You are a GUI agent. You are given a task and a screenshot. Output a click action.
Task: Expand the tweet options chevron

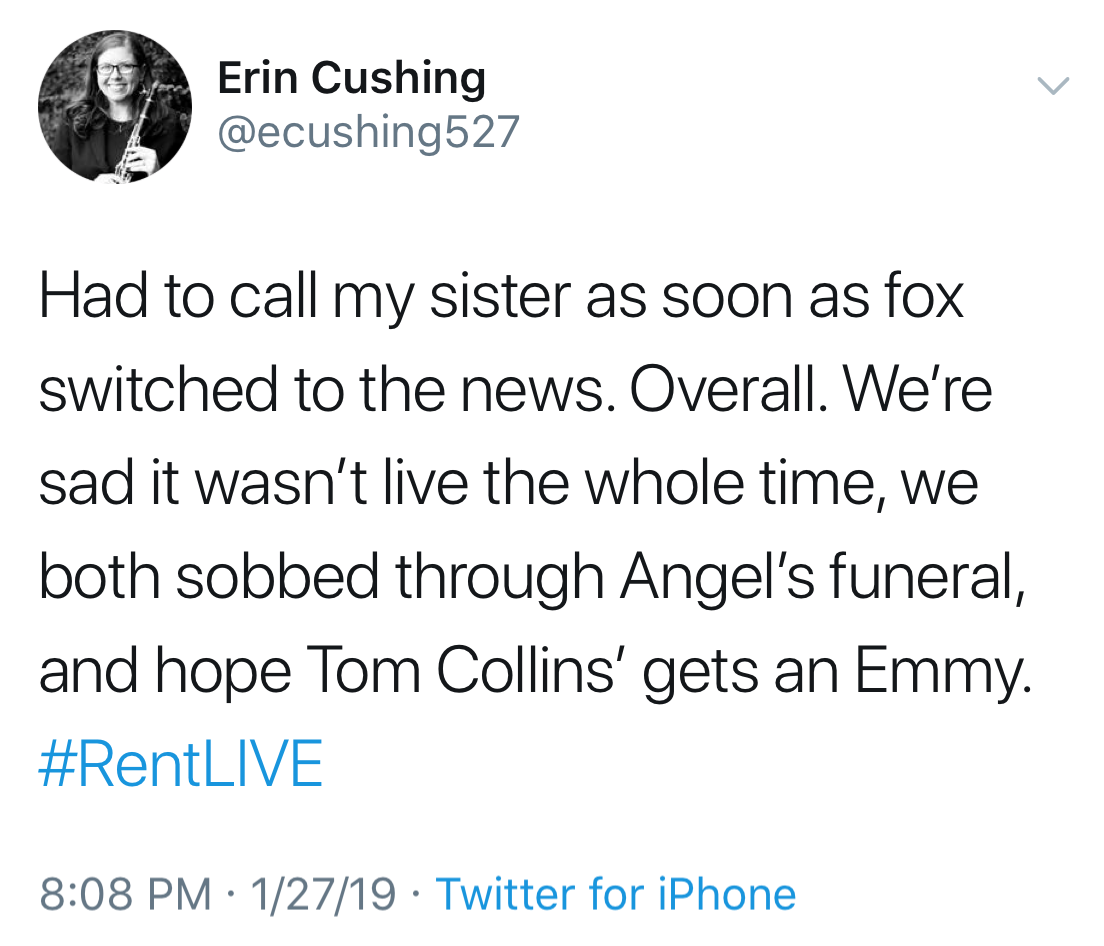coord(1053,87)
